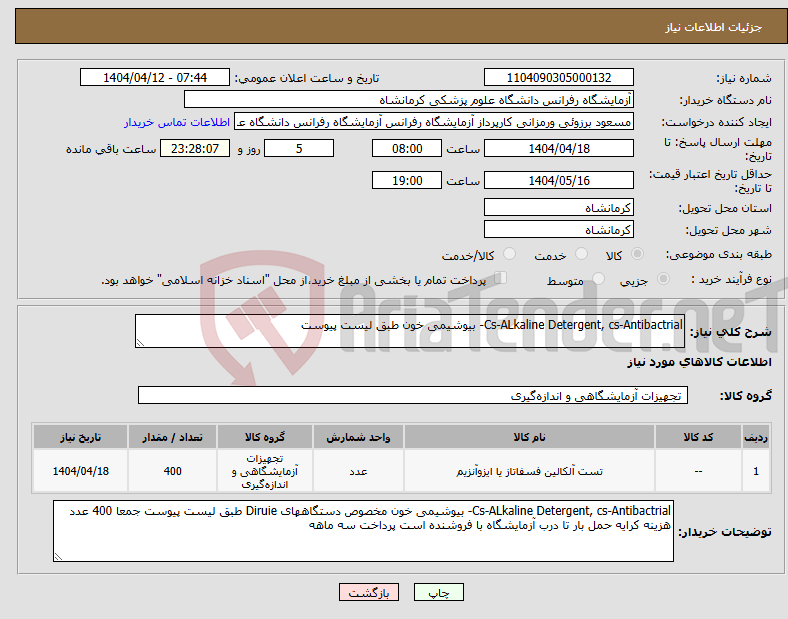Click the unit cell عدد
The width and height of the screenshot is (788, 619).
point(358,471)
